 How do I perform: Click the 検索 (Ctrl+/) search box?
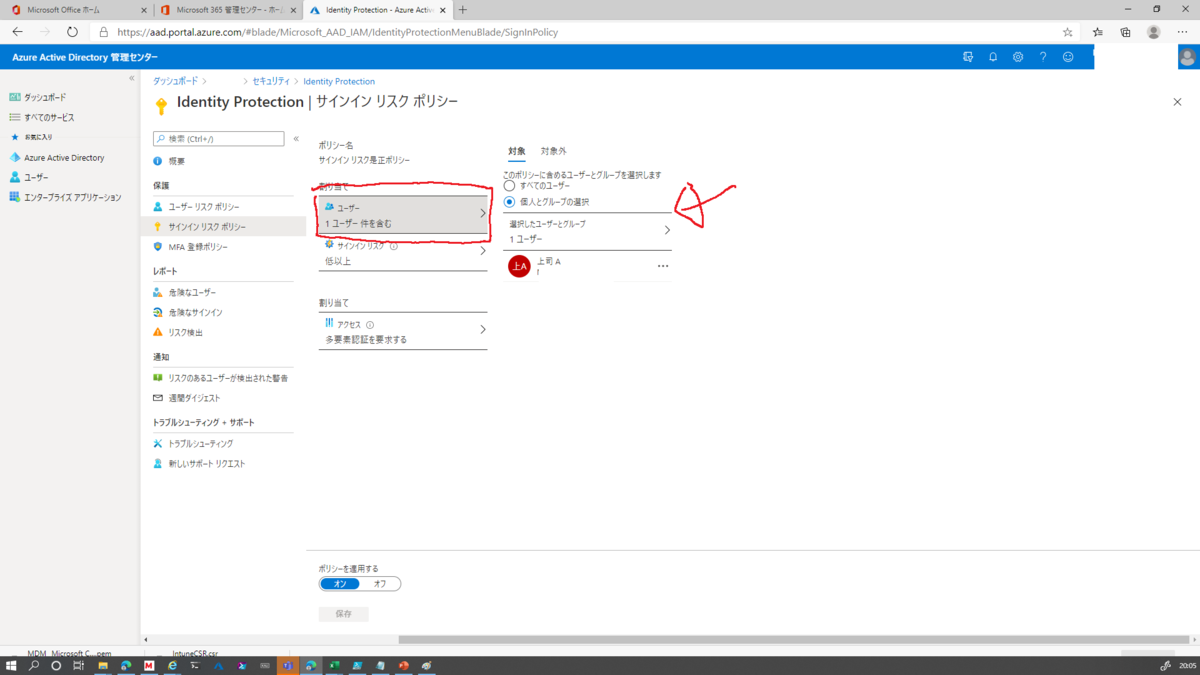219,139
